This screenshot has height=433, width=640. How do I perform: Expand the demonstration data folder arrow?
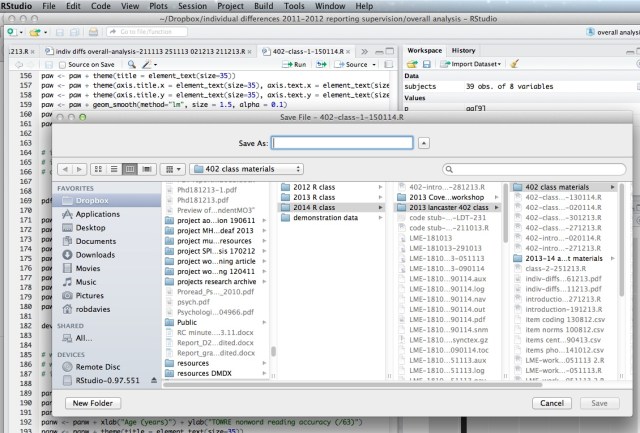coord(380,218)
